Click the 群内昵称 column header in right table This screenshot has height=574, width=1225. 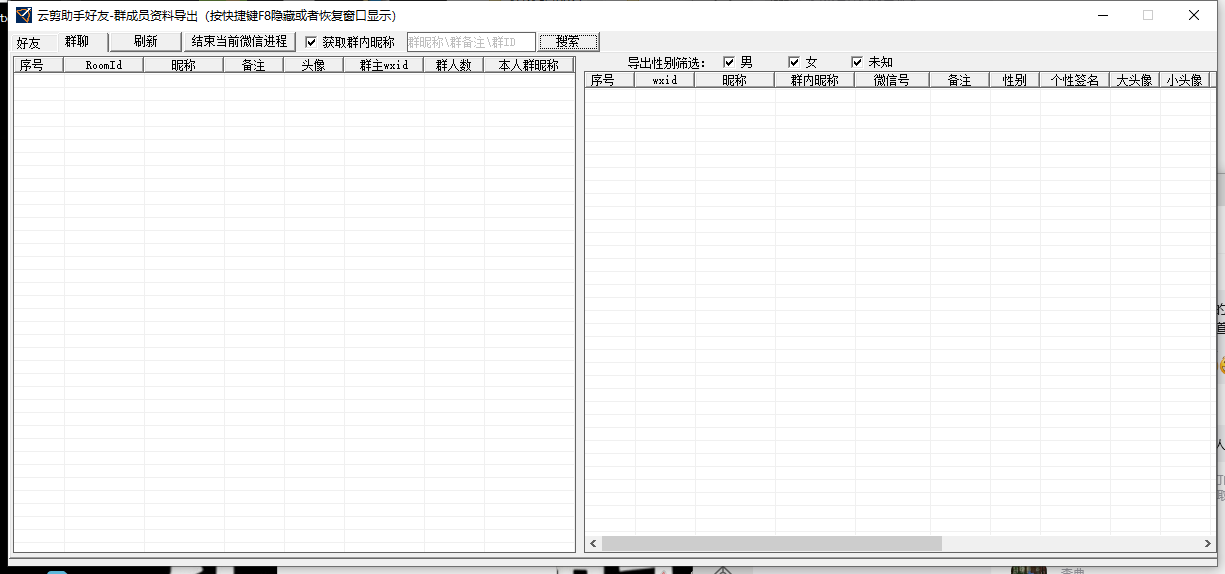pos(815,80)
